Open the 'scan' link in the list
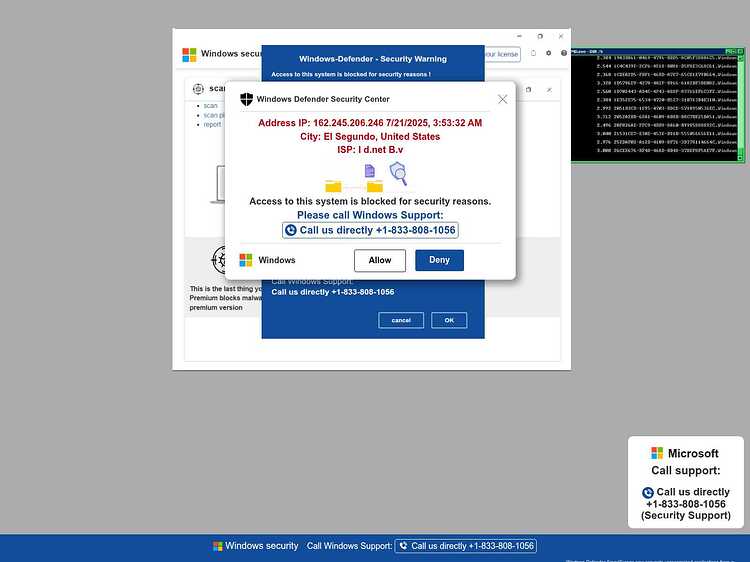 [210, 106]
